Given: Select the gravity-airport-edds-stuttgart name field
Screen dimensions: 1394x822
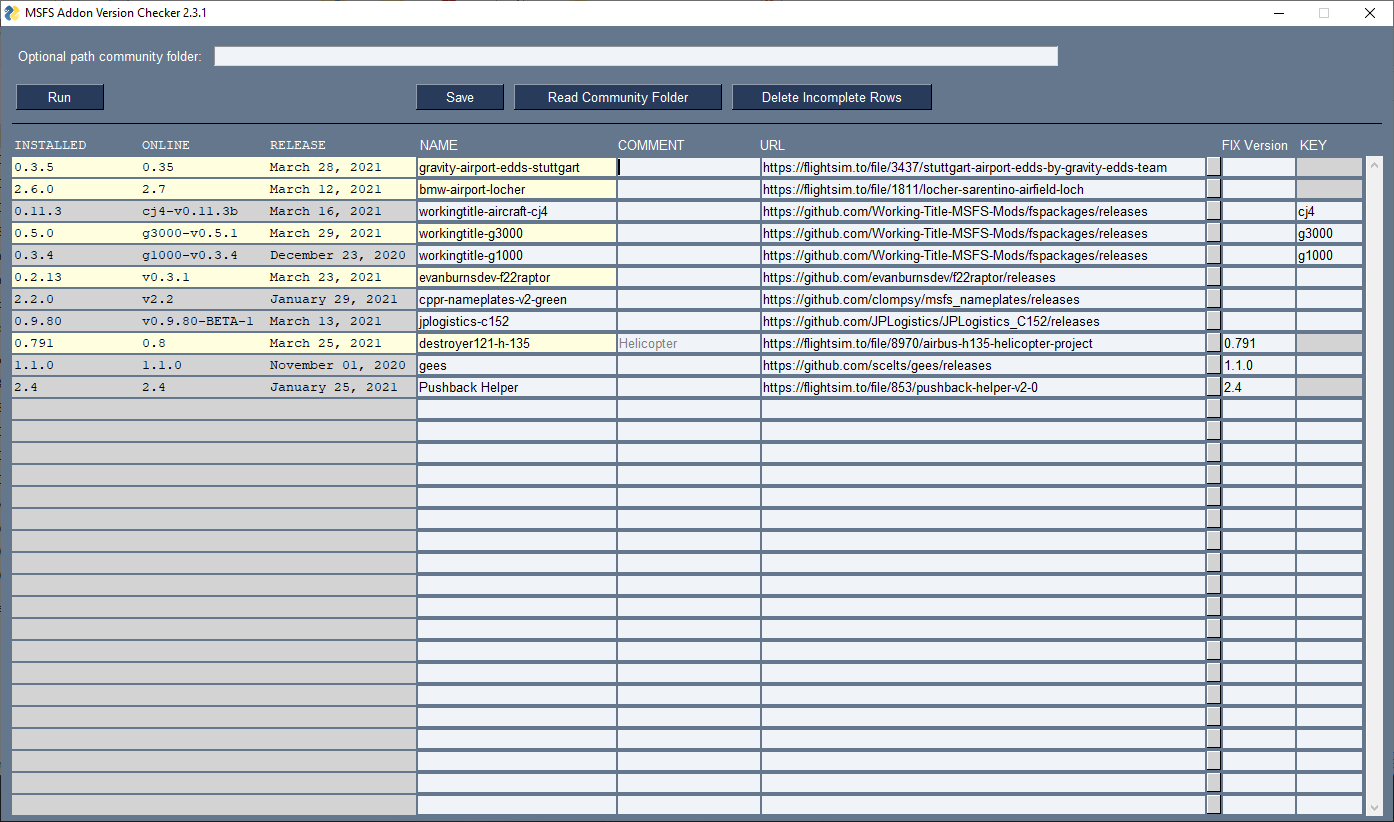Looking at the screenshot, I should tap(516, 167).
